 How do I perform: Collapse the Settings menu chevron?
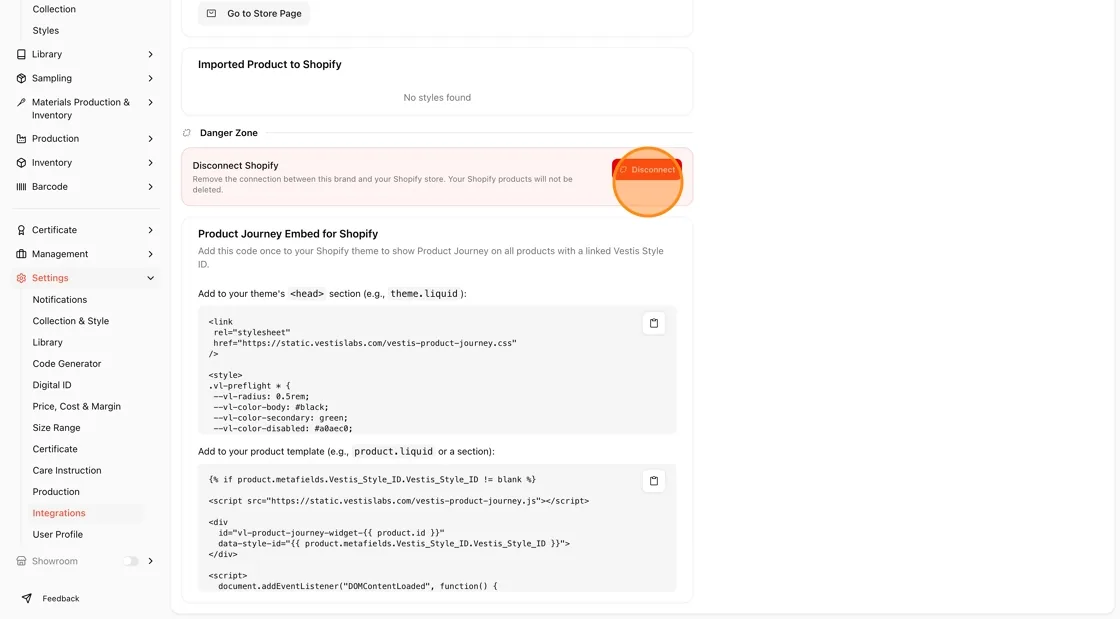[x=151, y=278]
